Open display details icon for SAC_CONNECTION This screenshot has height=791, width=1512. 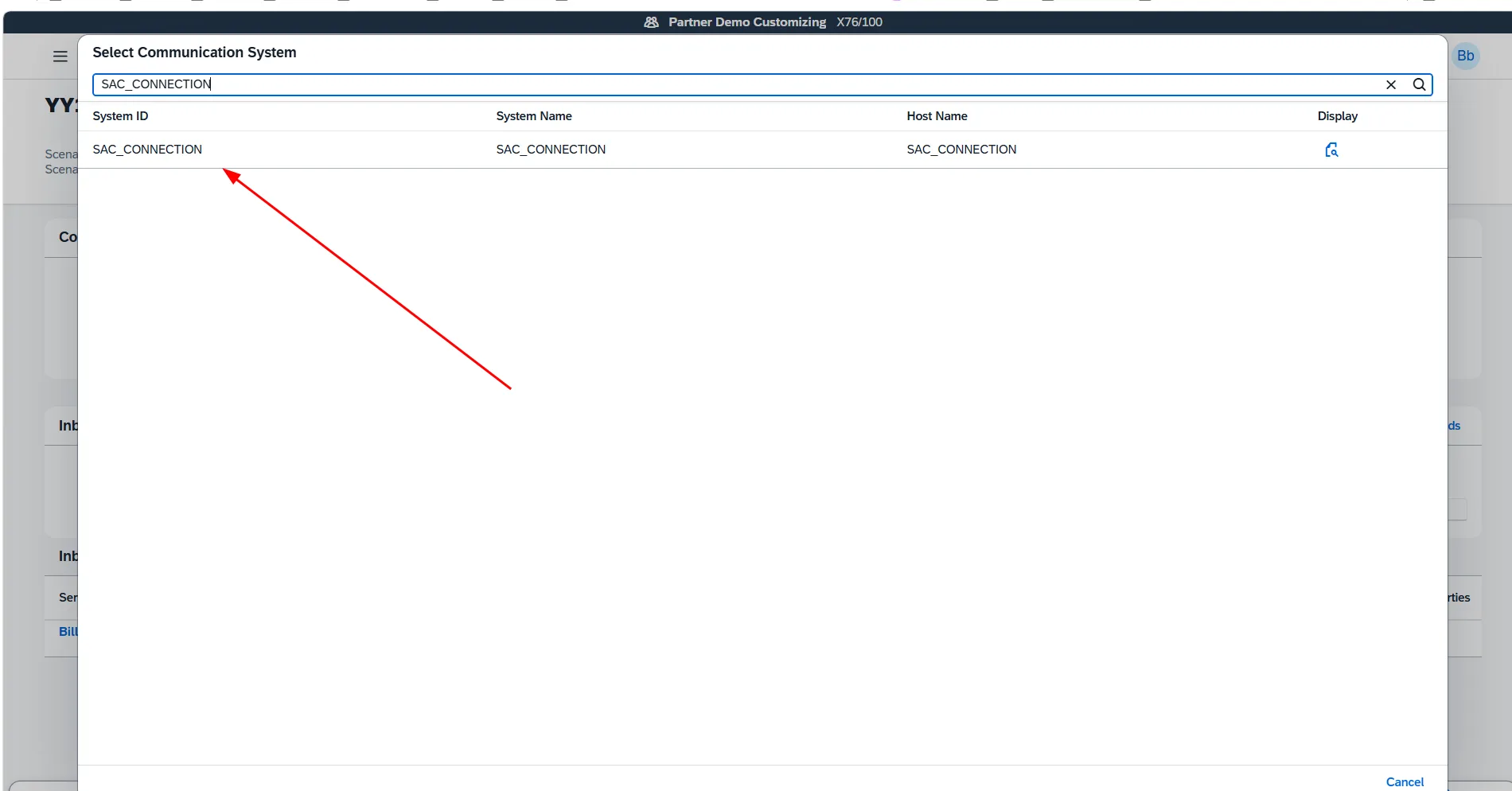click(1331, 150)
